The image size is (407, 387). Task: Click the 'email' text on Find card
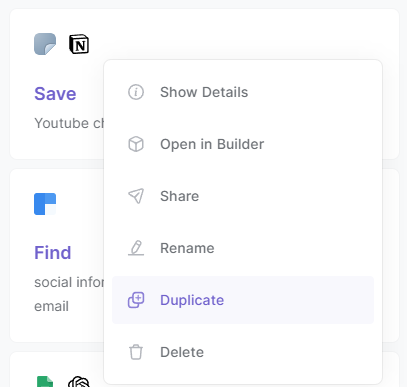(x=51, y=306)
